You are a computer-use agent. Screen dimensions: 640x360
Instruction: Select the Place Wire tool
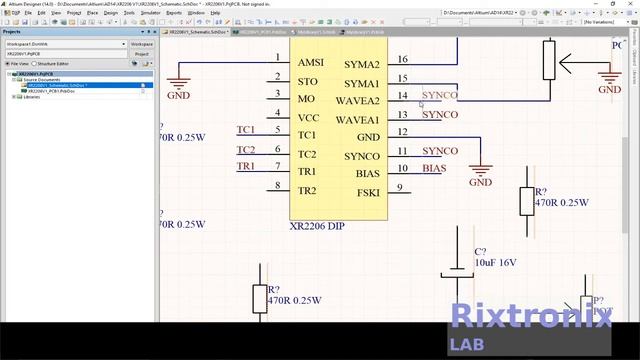point(251,22)
